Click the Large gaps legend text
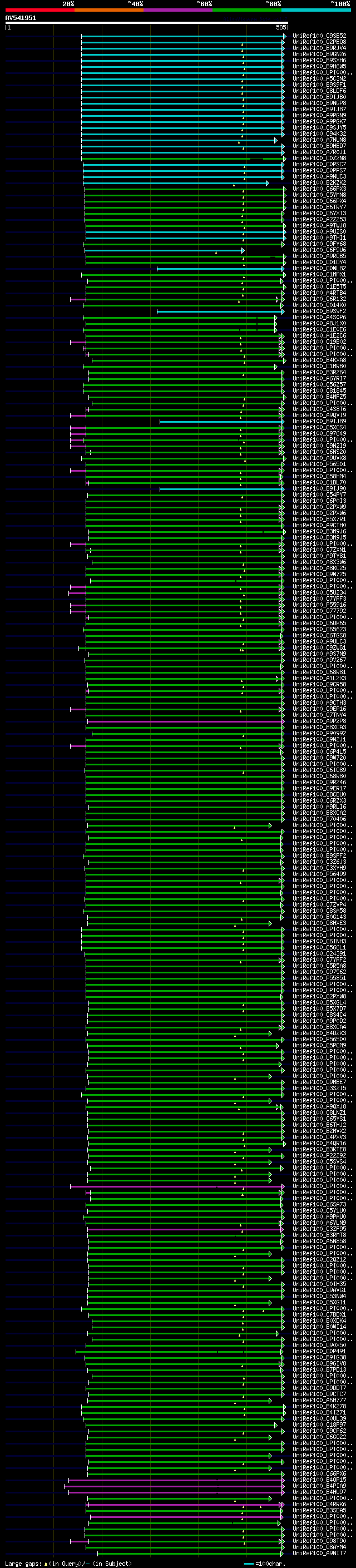The height and width of the screenshot is (1568, 356). tap(68, 1563)
